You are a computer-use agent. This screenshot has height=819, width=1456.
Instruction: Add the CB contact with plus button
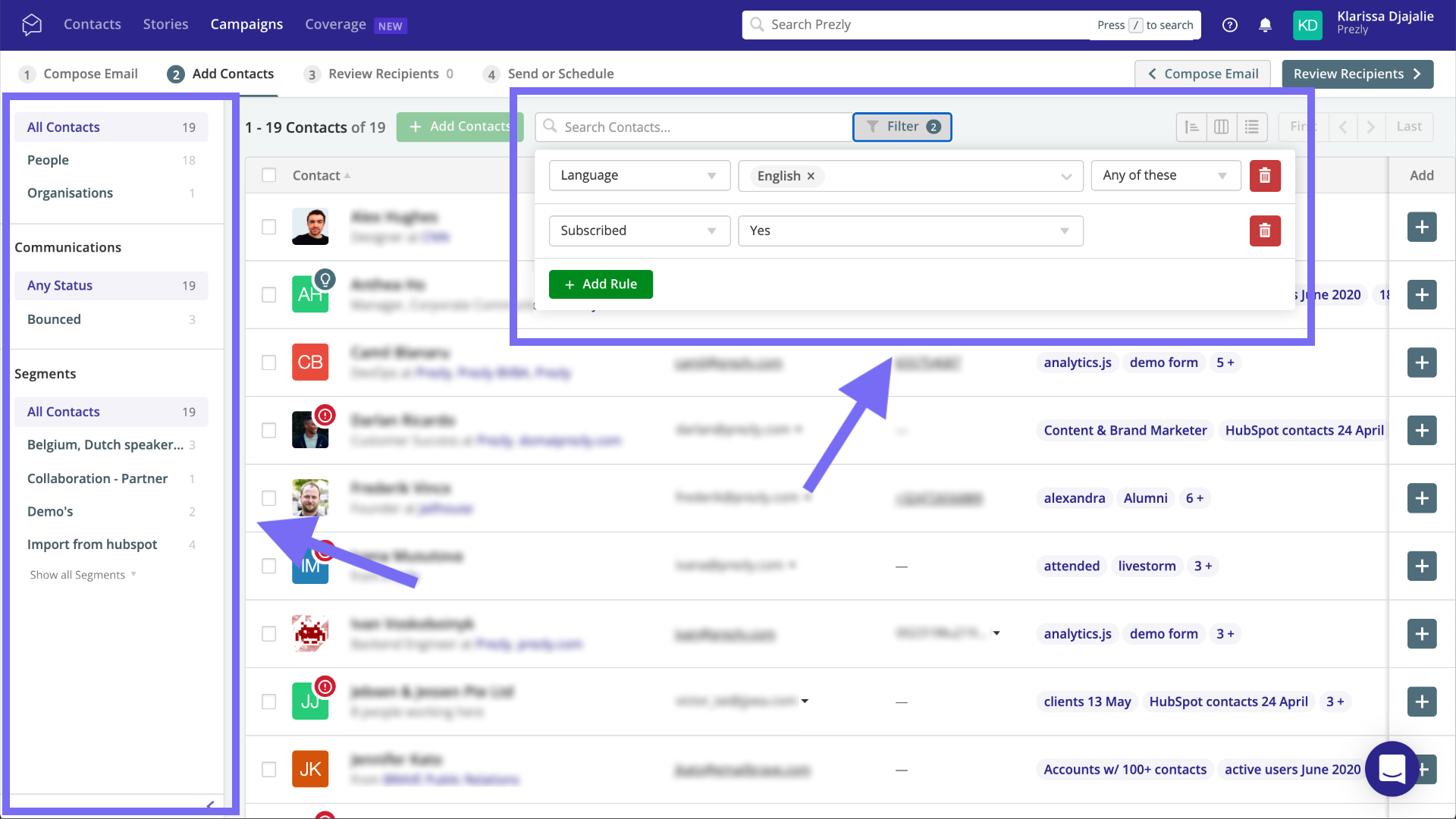click(x=1422, y=362)
